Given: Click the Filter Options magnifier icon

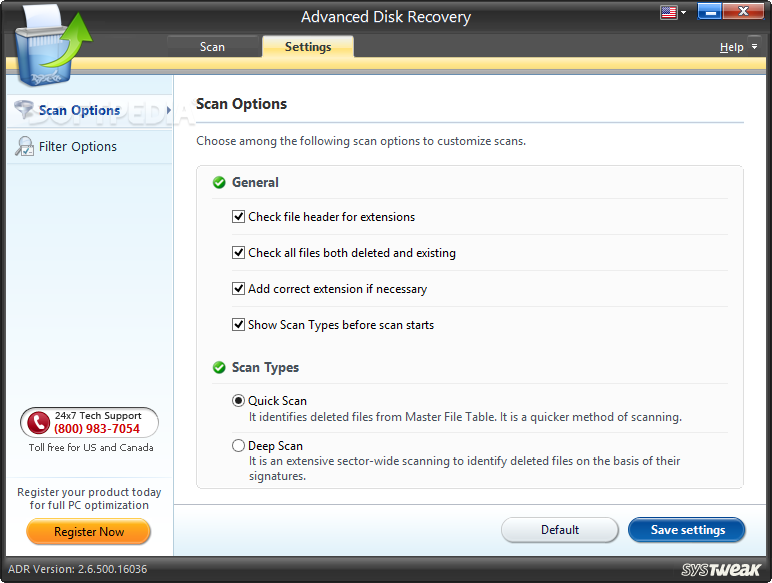Looking at the screenshot, I should 25,146.
